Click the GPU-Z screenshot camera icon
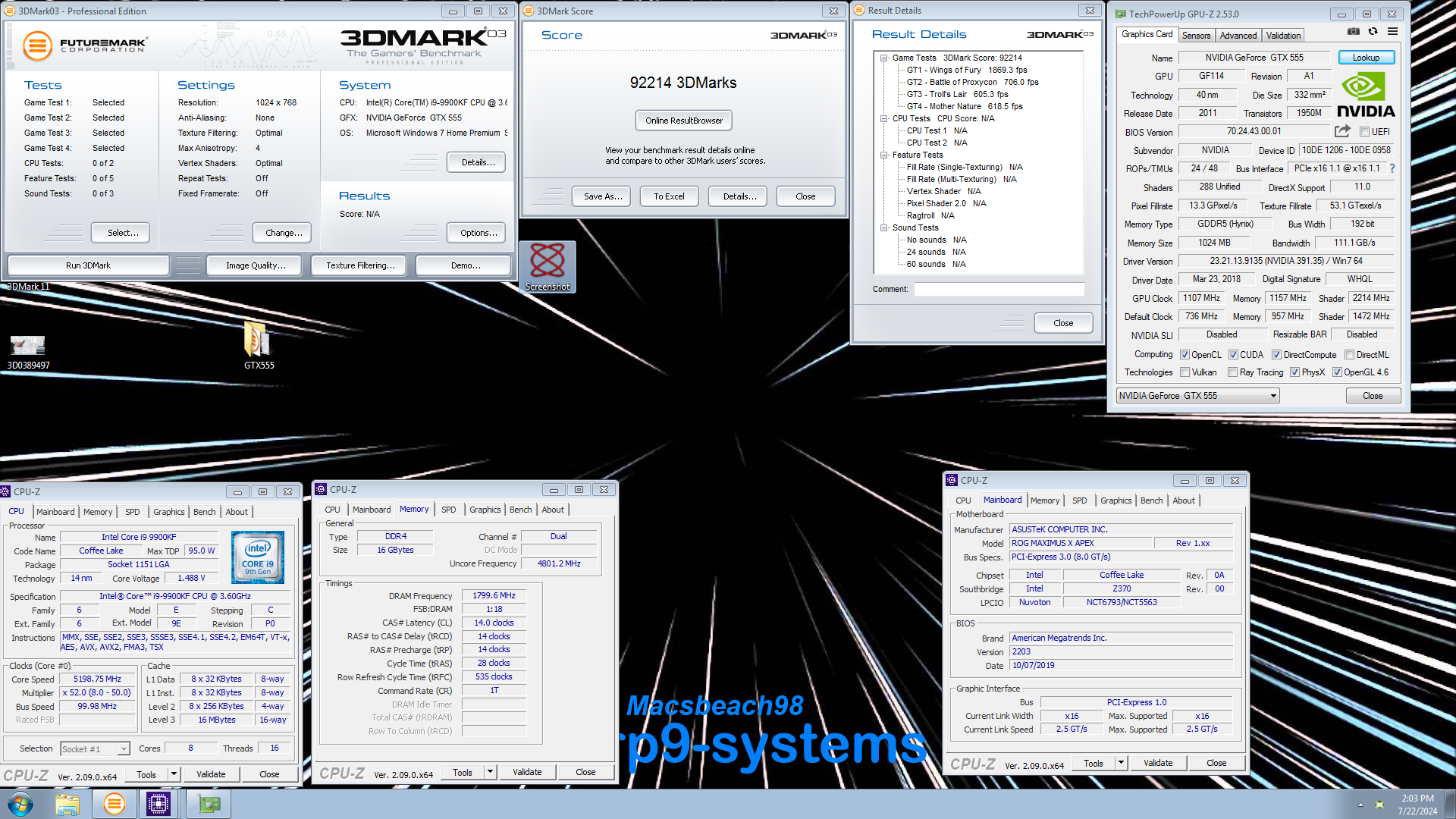Viewport: 1456px width, 819px height. [1354, 32]
